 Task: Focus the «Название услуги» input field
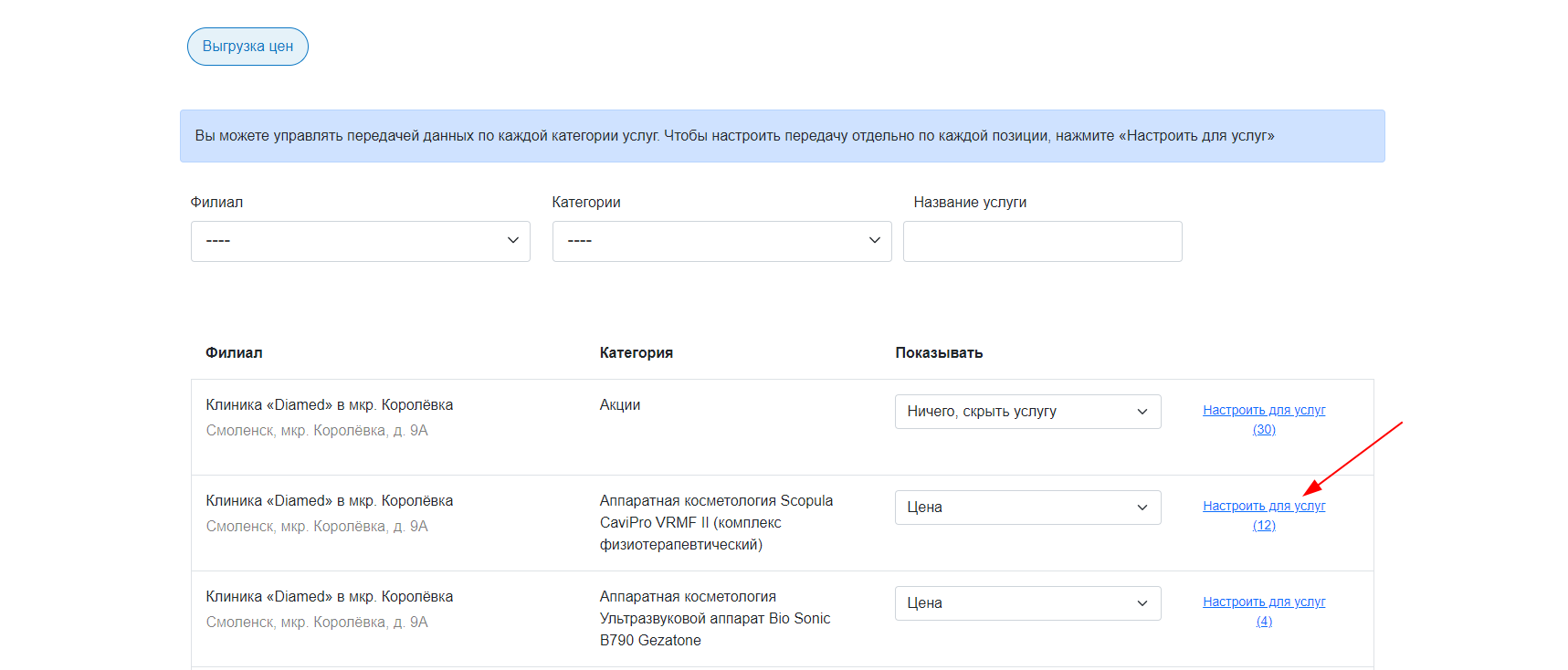(1042, 241)
